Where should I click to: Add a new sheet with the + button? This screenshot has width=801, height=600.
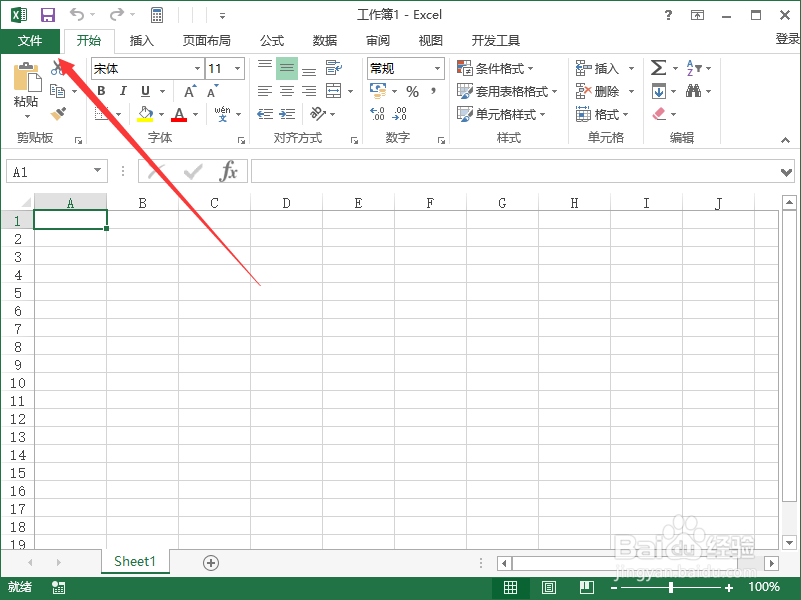[x=210, y=562]
